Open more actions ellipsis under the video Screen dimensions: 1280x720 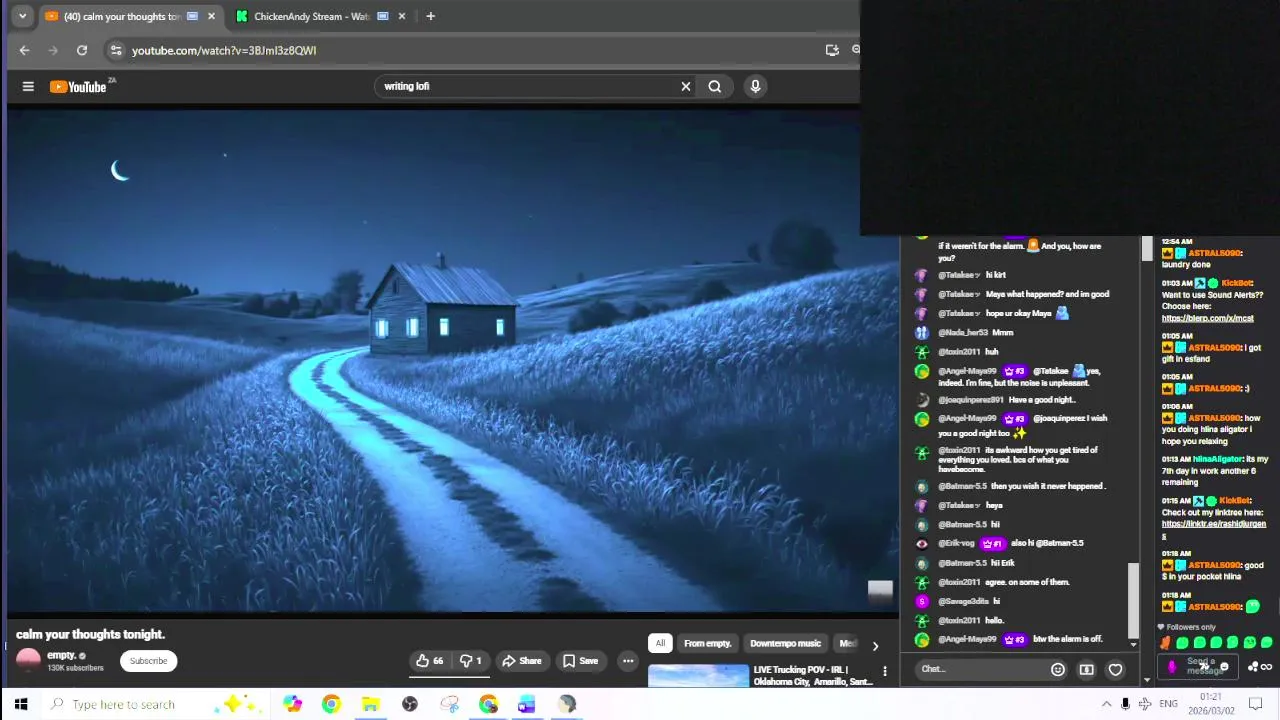click(628, 661)
